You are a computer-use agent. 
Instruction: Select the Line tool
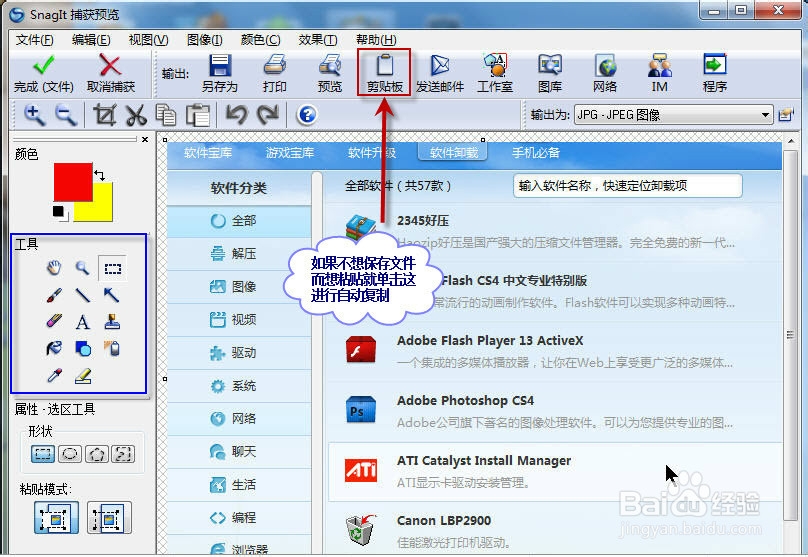82,295
